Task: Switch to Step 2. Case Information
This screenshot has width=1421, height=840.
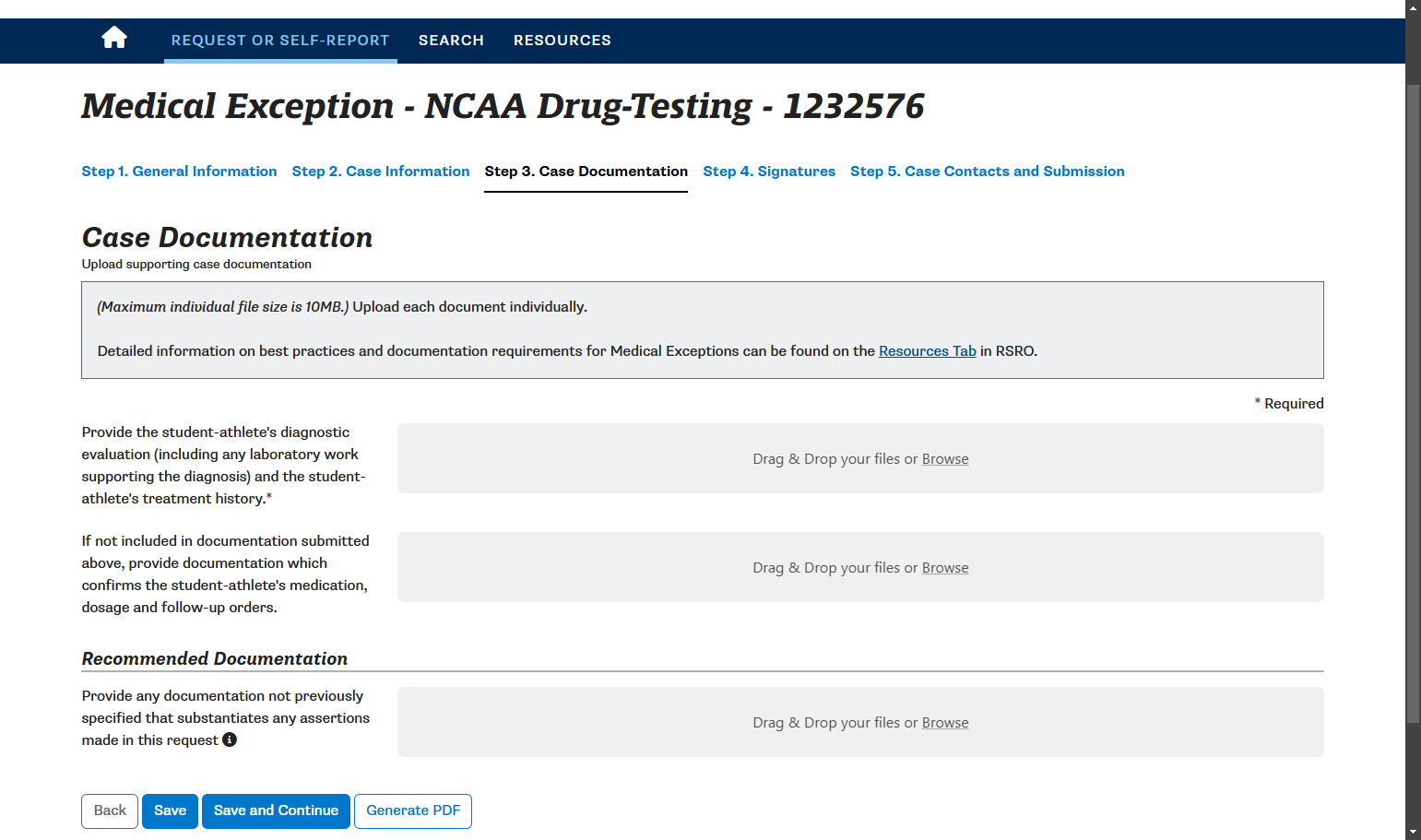Action: pos(381,172)
